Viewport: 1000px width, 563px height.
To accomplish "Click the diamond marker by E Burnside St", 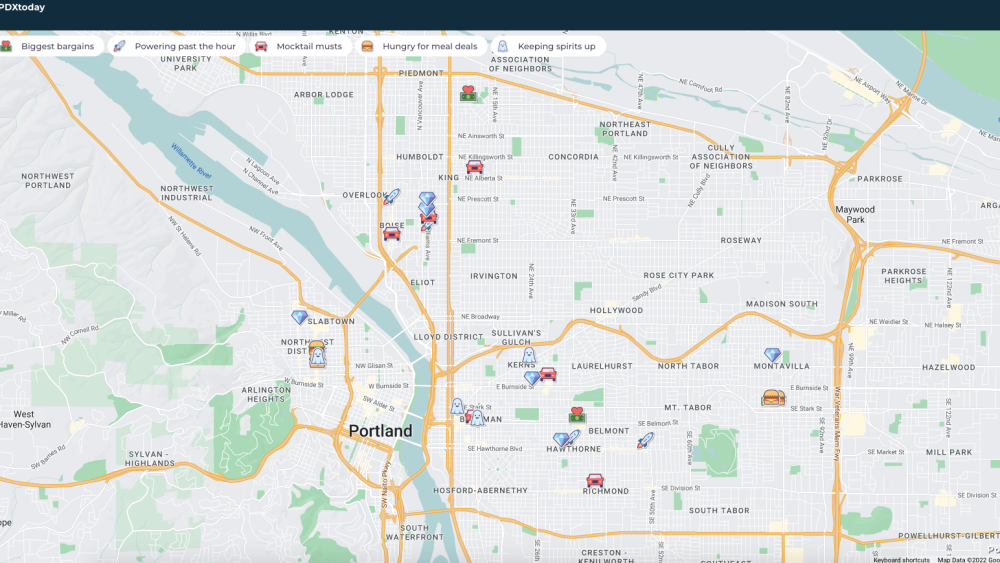I will 532,377.
